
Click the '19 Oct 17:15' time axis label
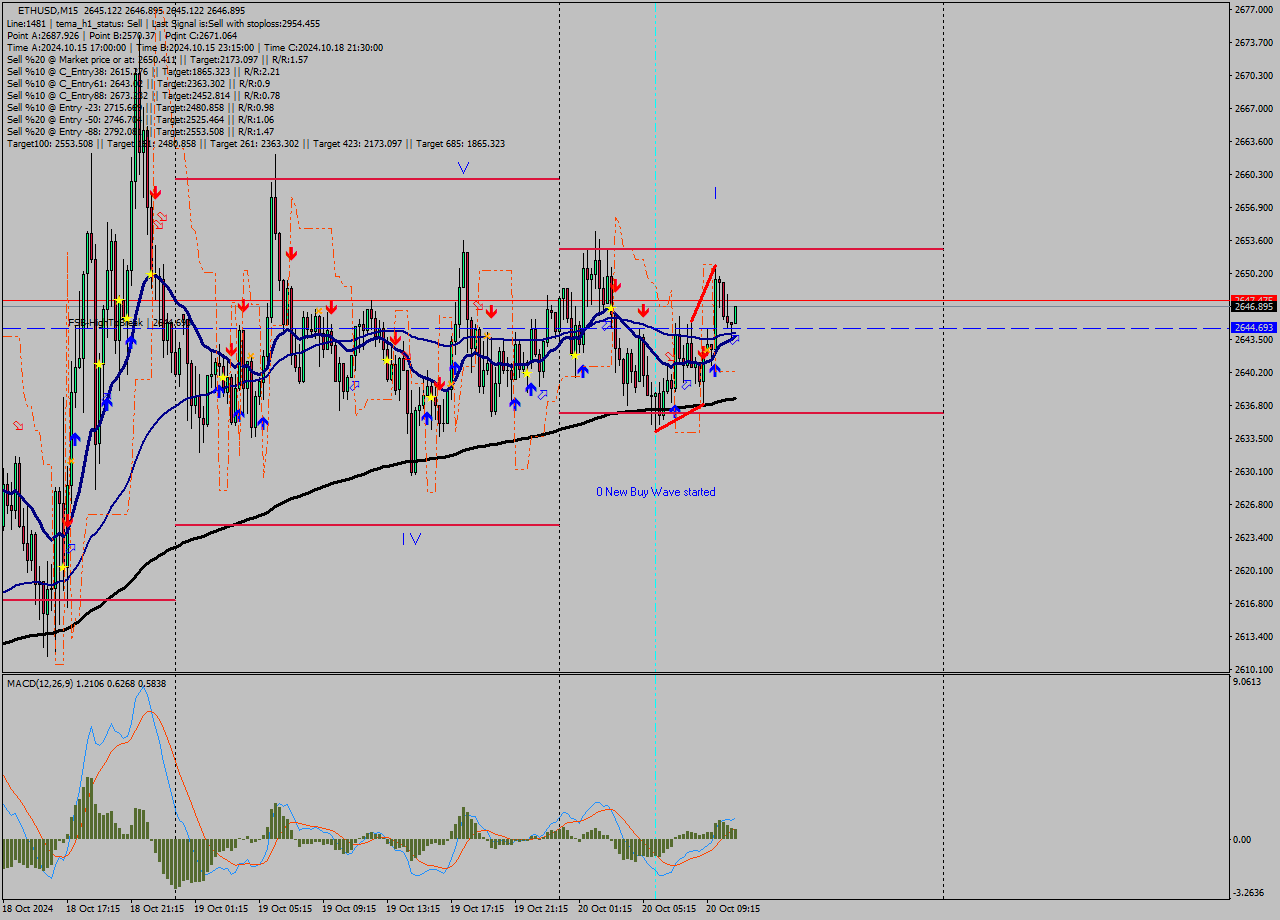(x=477, y=909)
